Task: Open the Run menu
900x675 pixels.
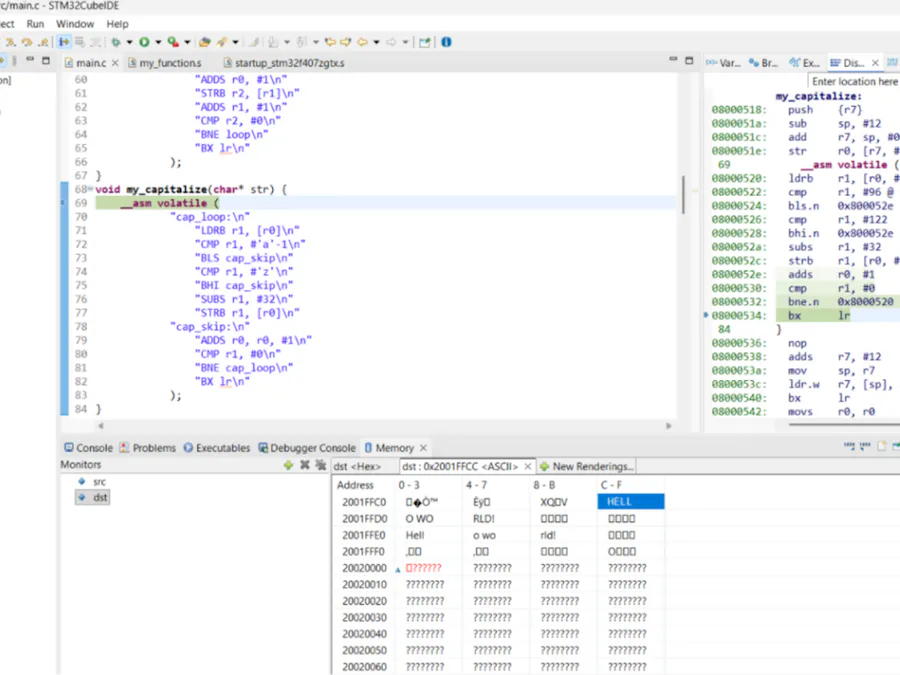Action: click(35, 24)
